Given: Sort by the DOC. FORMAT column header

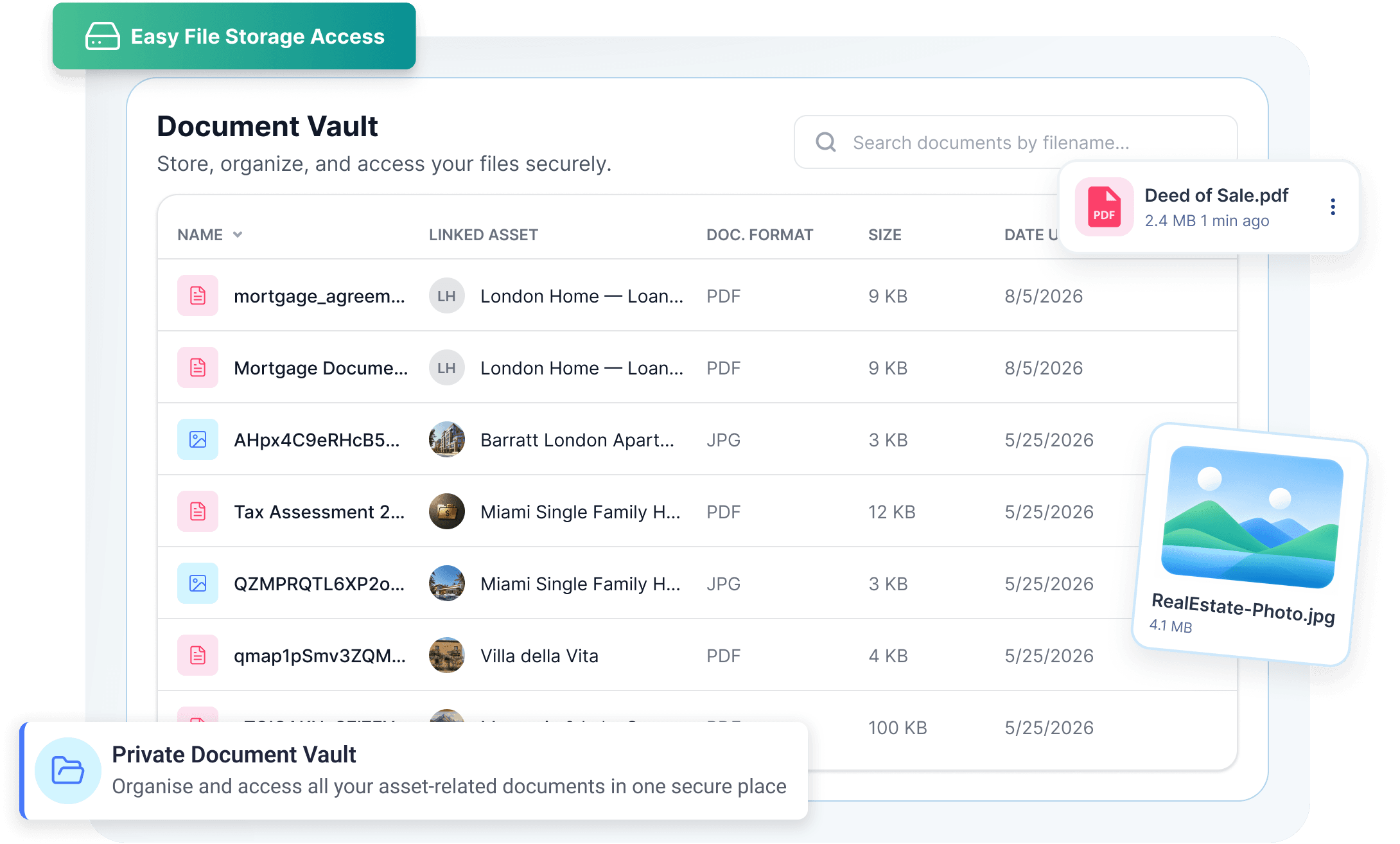Looking at the screenshot, I should tap(760, 235).
